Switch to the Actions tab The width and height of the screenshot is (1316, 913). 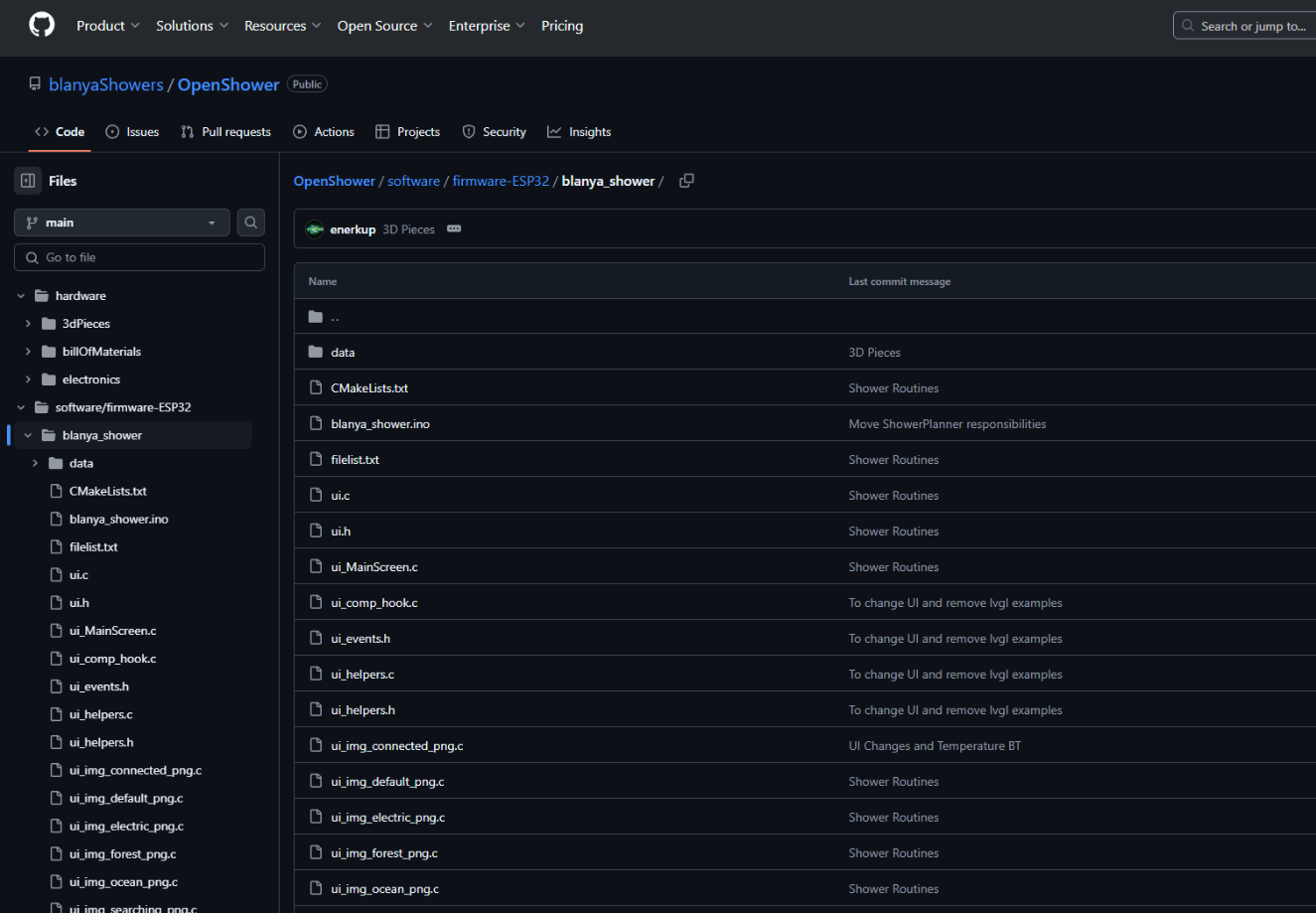point(324,132)
